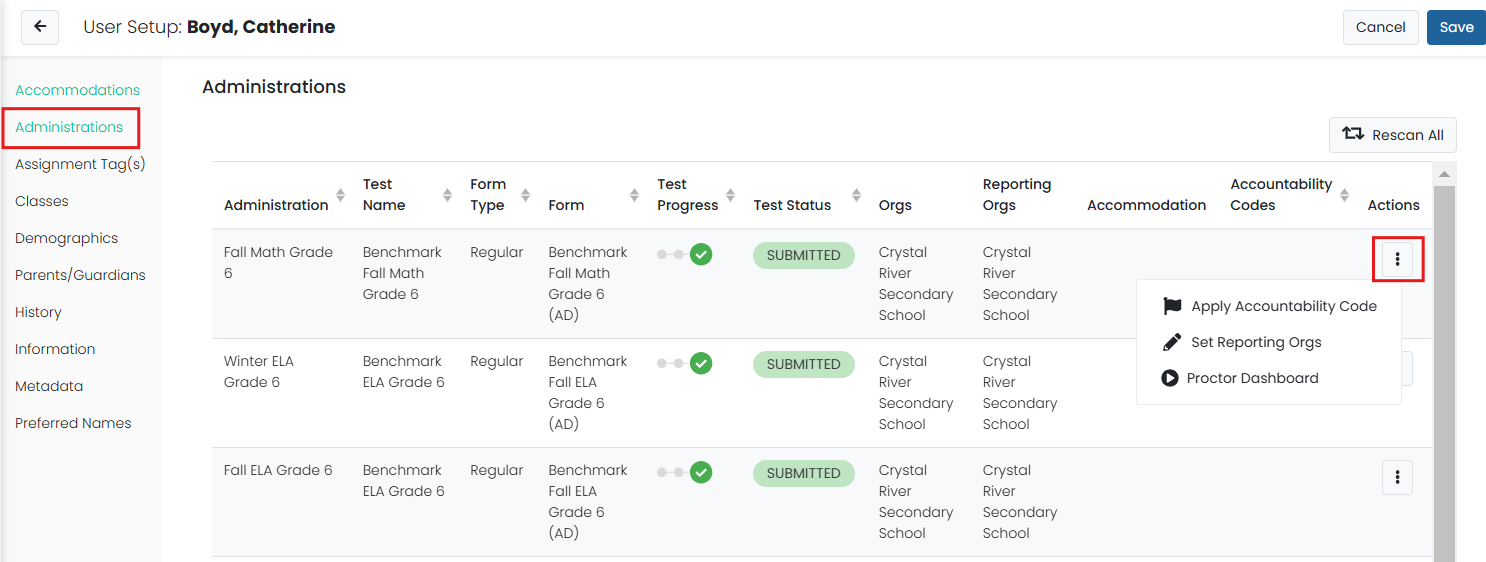The image size is (1486, 562).
Task: Open actions menu for Fall Math Grade 6
Action: (x=1397, y=260)
